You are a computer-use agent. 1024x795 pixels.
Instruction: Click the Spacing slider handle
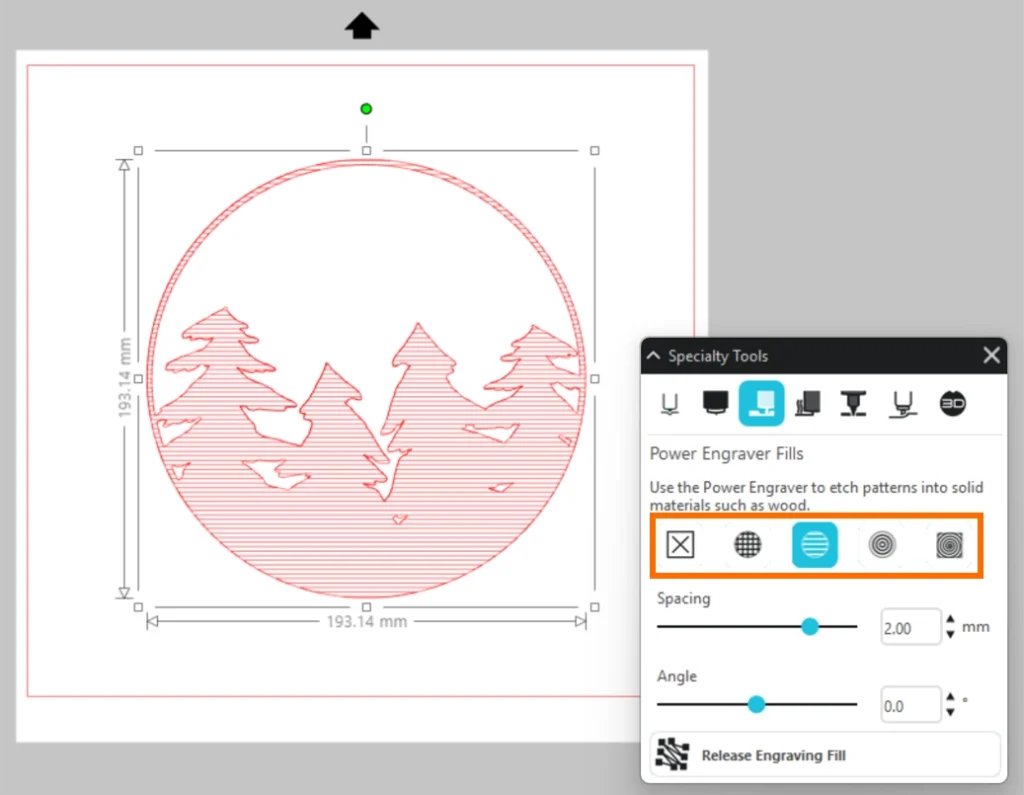pyautogui.click(x=810, y=626)
